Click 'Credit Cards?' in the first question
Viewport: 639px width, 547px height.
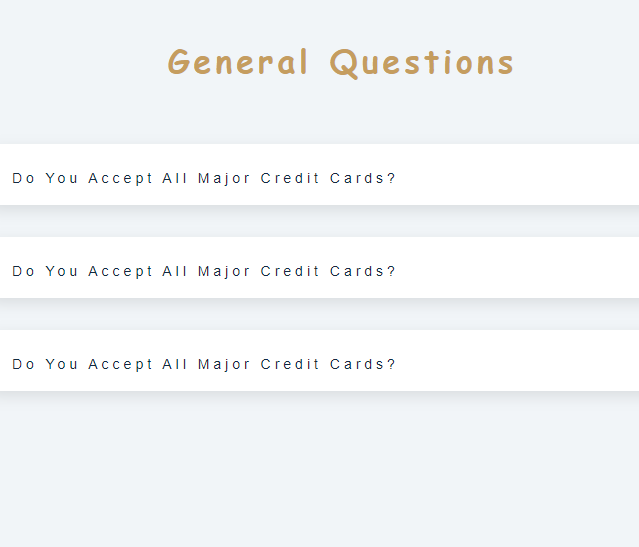click(328, 178)
